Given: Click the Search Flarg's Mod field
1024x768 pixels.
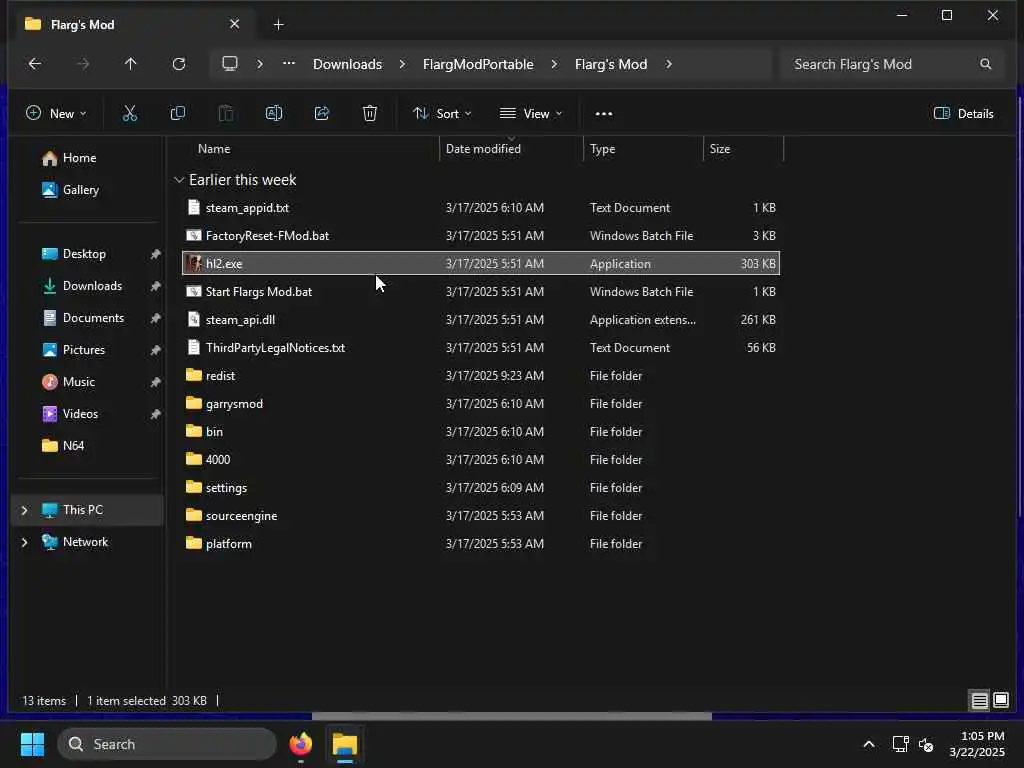Looking at the screenshot, I should [892, 64].
